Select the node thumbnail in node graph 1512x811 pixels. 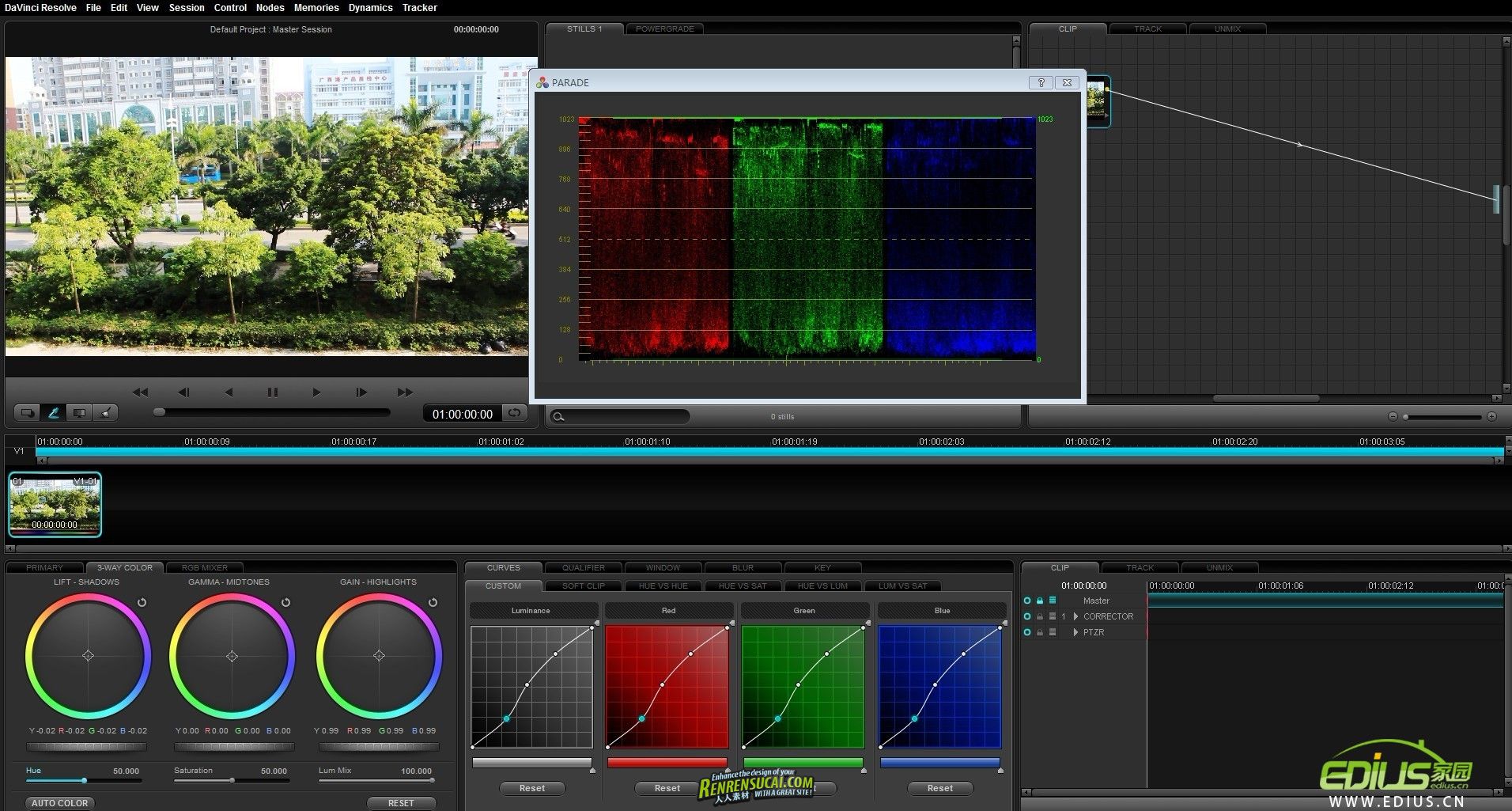tap(1097, 101)
